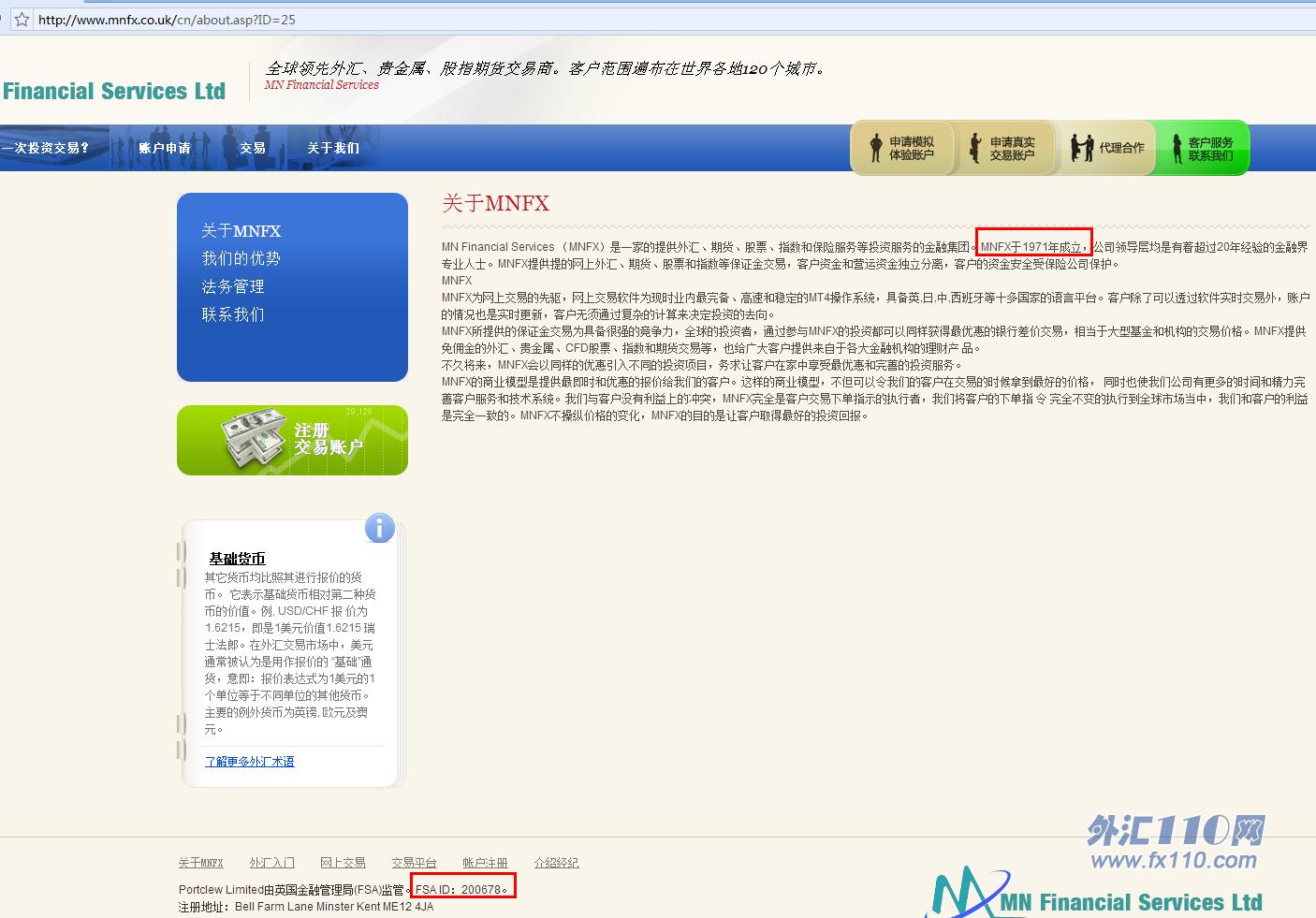Click the 全球领先外汇 slogan text
Viewport: 1316px width, 918px height.
[548, 68]
